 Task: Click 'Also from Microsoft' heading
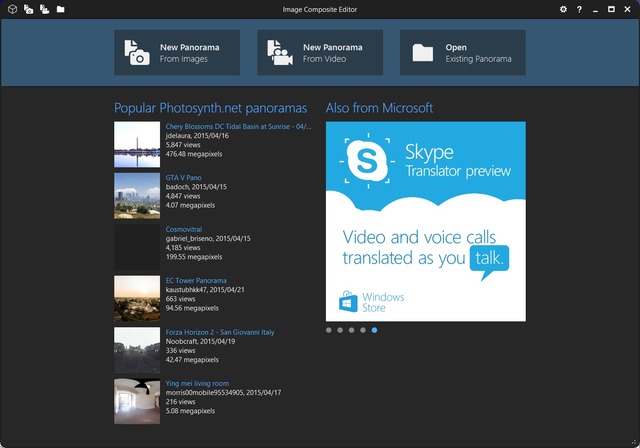pyautogui.click(x=379, y=108)
